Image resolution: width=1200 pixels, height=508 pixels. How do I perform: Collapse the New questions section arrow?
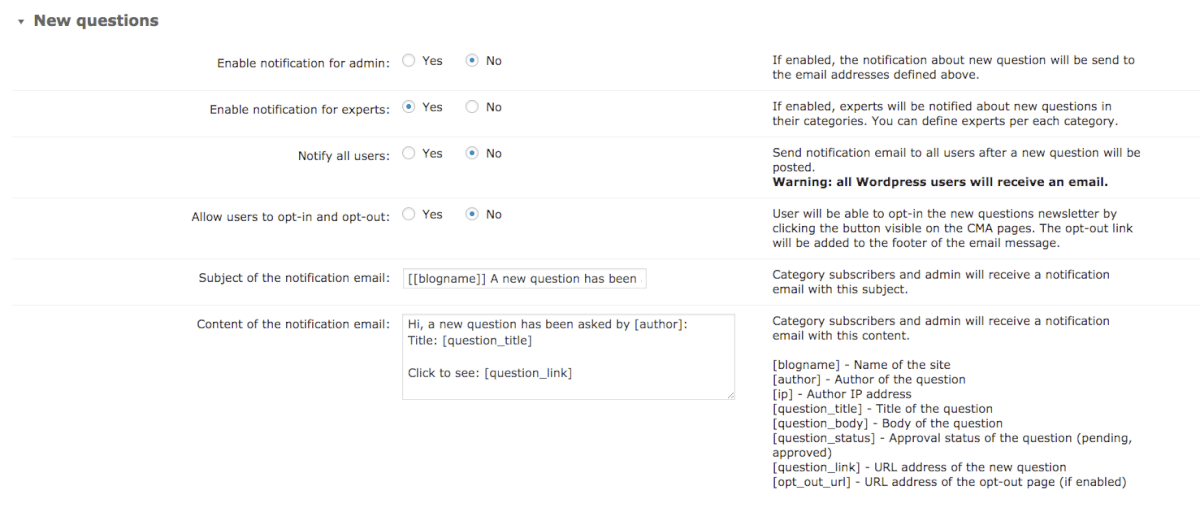20,21
